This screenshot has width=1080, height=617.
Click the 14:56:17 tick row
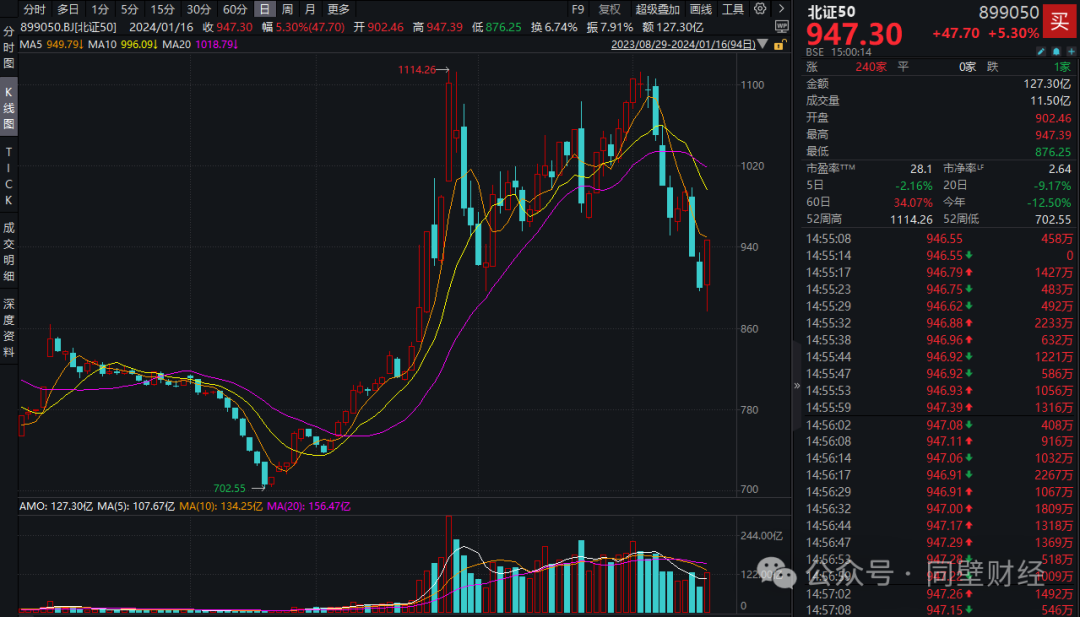tap(938, 475)
